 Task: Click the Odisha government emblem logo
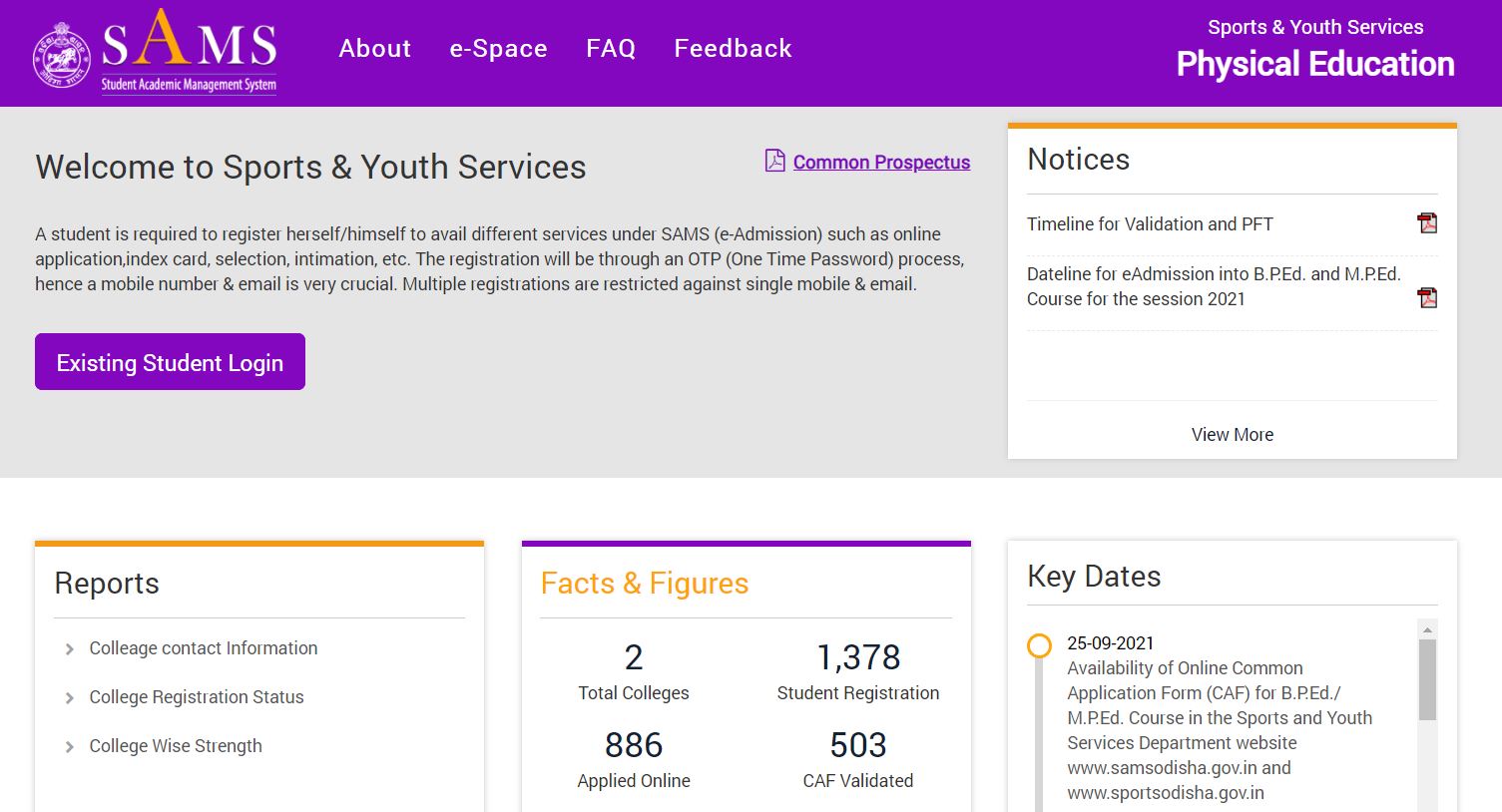pos(62,55)
